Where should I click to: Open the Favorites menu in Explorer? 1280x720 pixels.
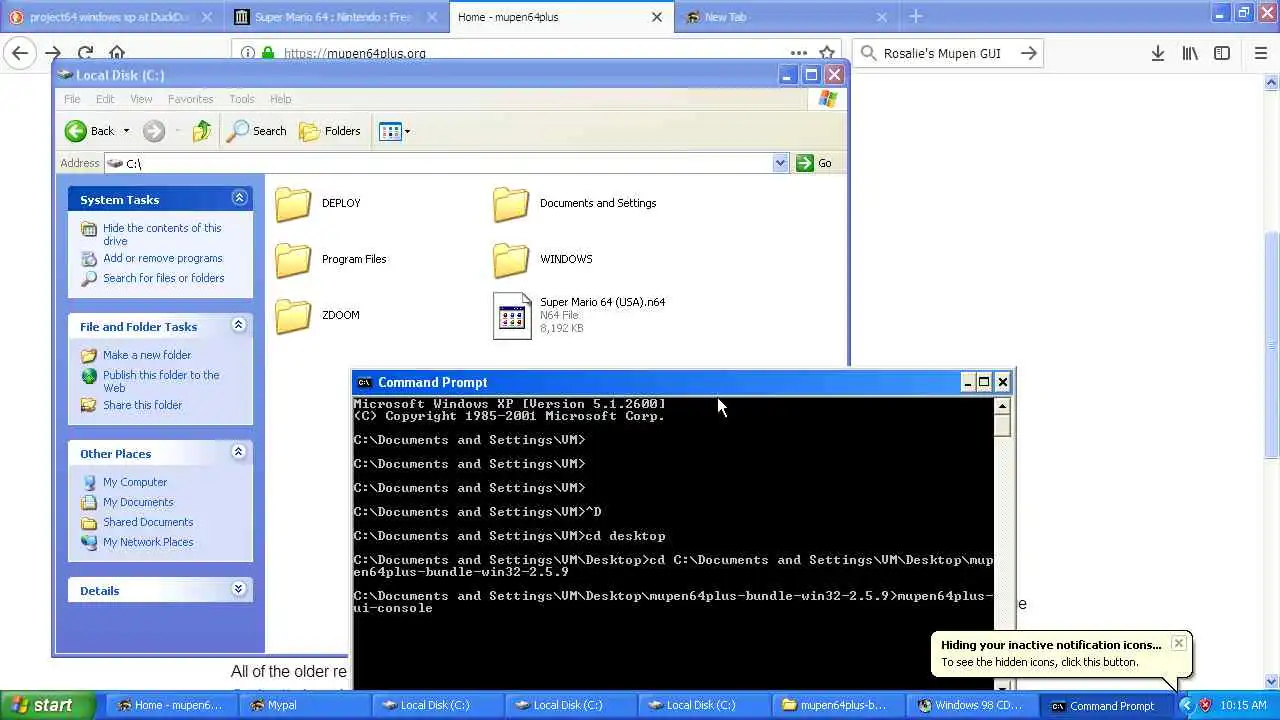tap(190, 99)
